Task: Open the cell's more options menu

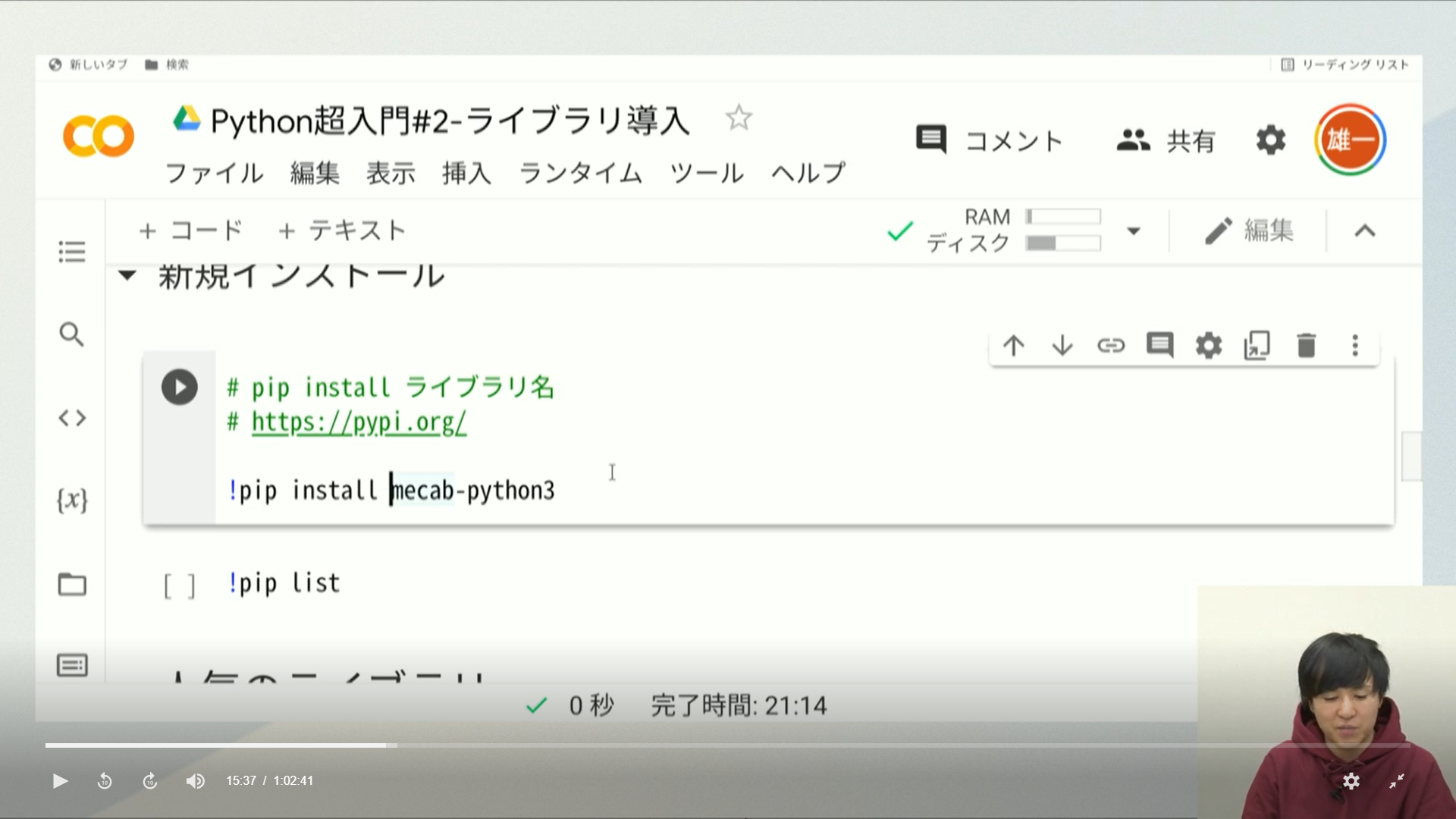Action: tap(1355, 346)
